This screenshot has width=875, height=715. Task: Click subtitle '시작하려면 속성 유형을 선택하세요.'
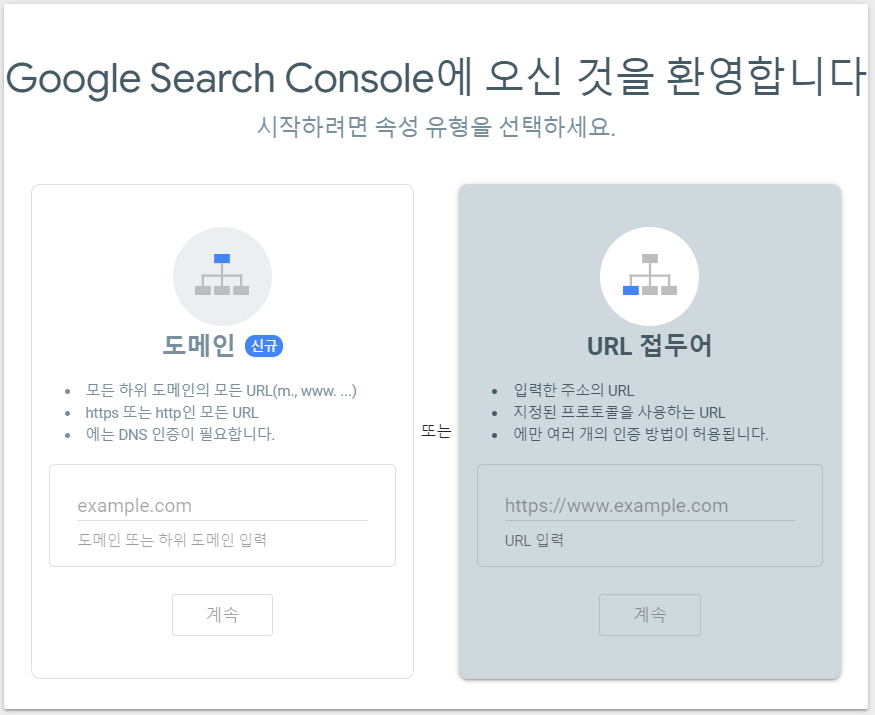(436, 127)
